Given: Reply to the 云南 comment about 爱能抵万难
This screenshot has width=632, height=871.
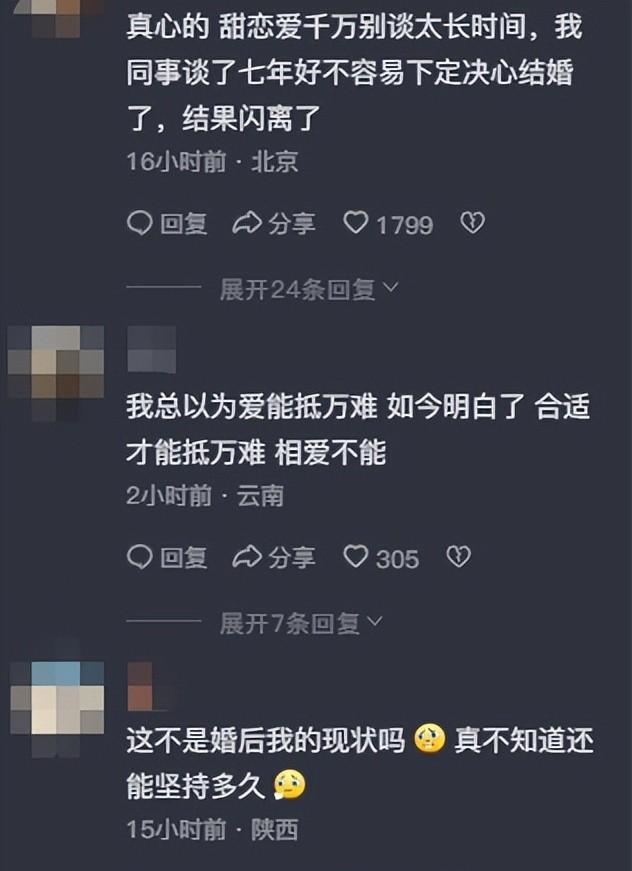Looking at the screenshot, I should (167, 557).
